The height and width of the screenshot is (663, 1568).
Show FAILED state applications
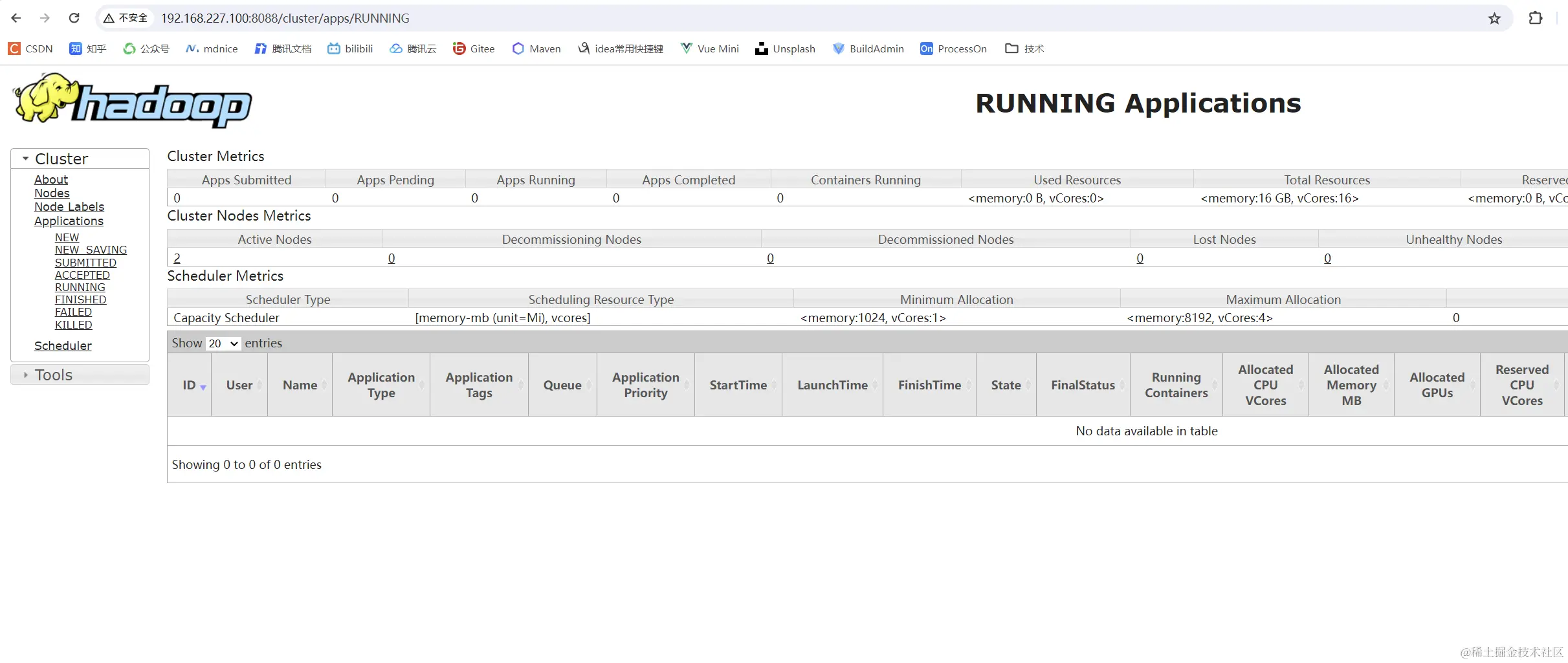pos(73,312)
